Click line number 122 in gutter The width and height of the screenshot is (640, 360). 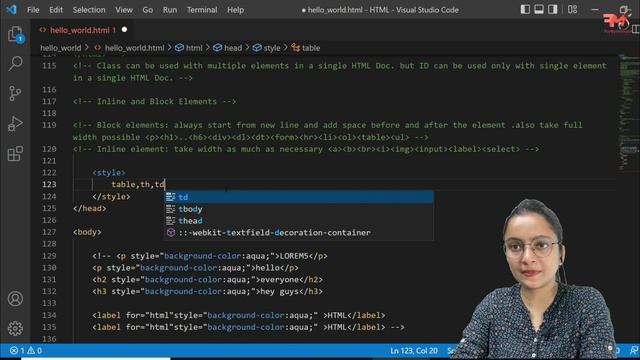(x=49, y=173)
